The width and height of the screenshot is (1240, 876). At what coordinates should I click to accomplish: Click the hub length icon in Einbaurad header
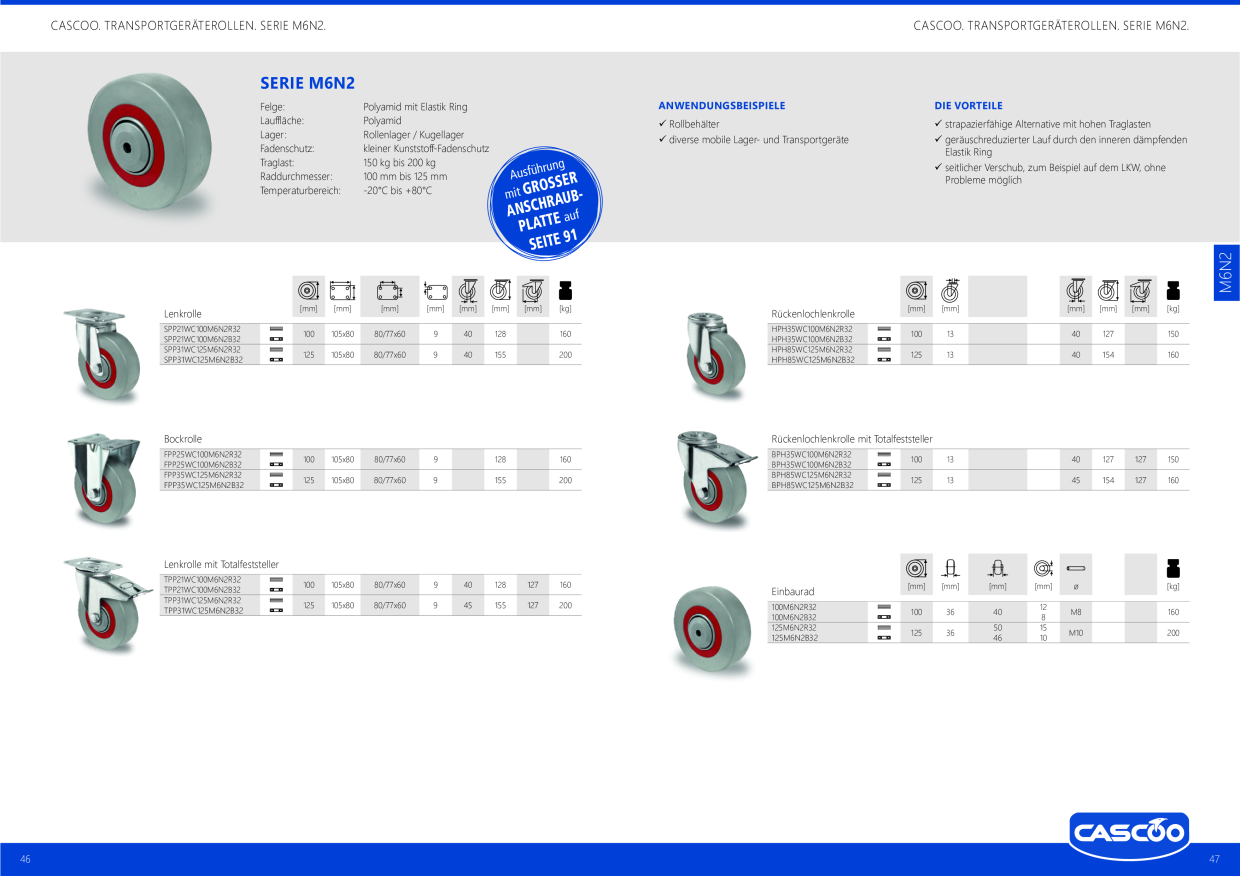997,568
